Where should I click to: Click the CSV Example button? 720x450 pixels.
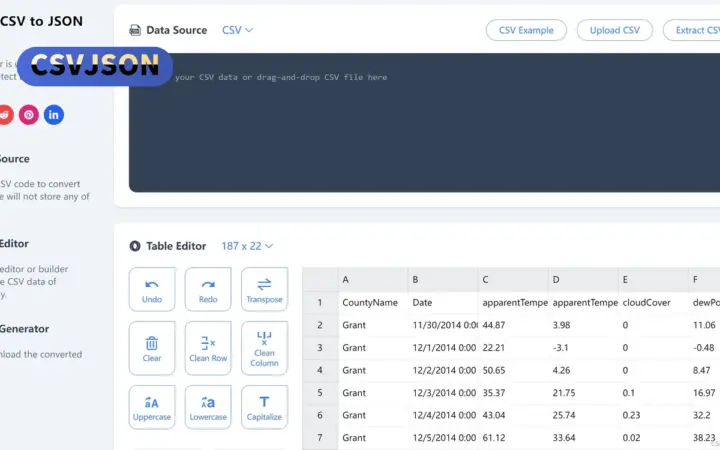(526, 30)
